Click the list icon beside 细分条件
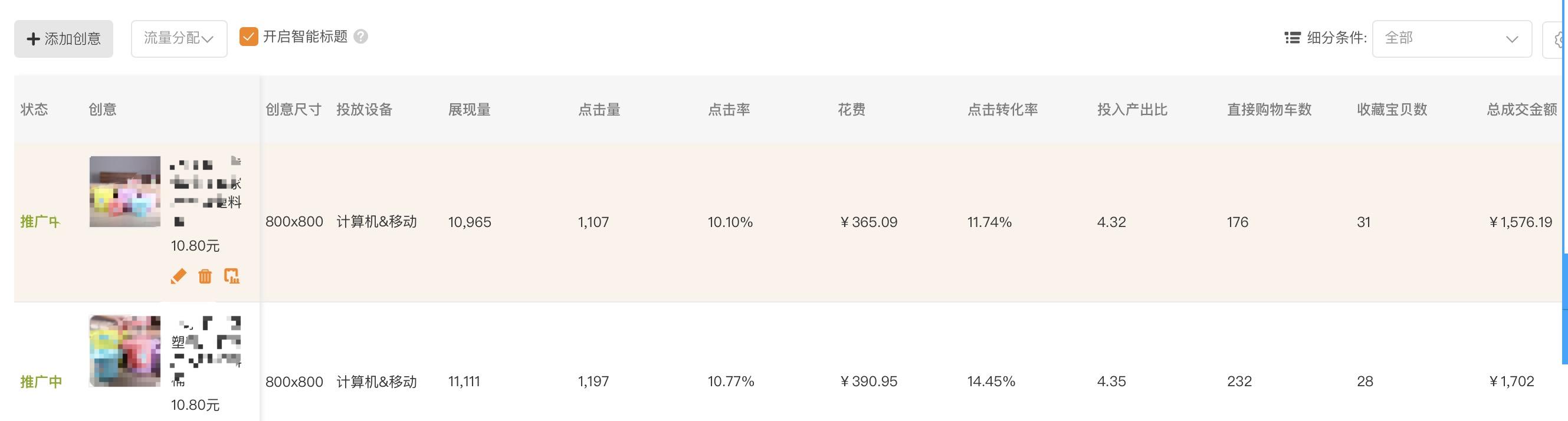Screen dimensions: 1568x421 tap(1294, 38)
